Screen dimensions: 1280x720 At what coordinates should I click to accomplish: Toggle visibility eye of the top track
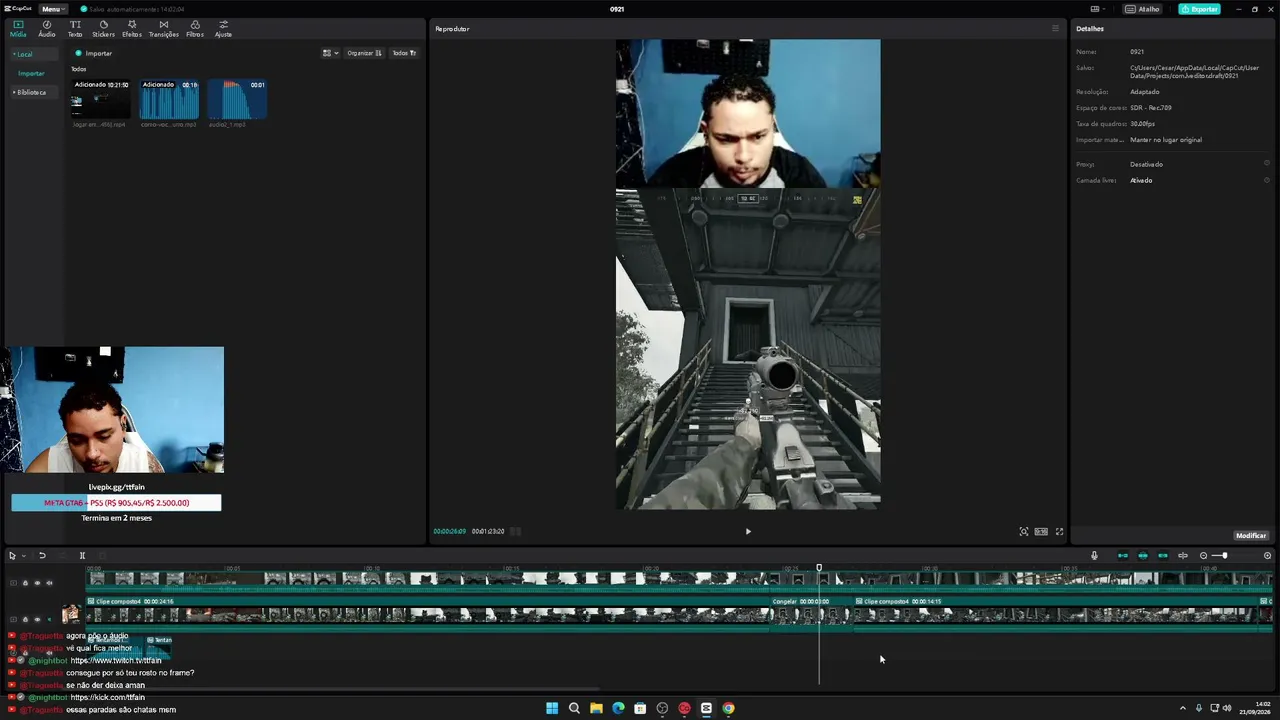(37, 583)
